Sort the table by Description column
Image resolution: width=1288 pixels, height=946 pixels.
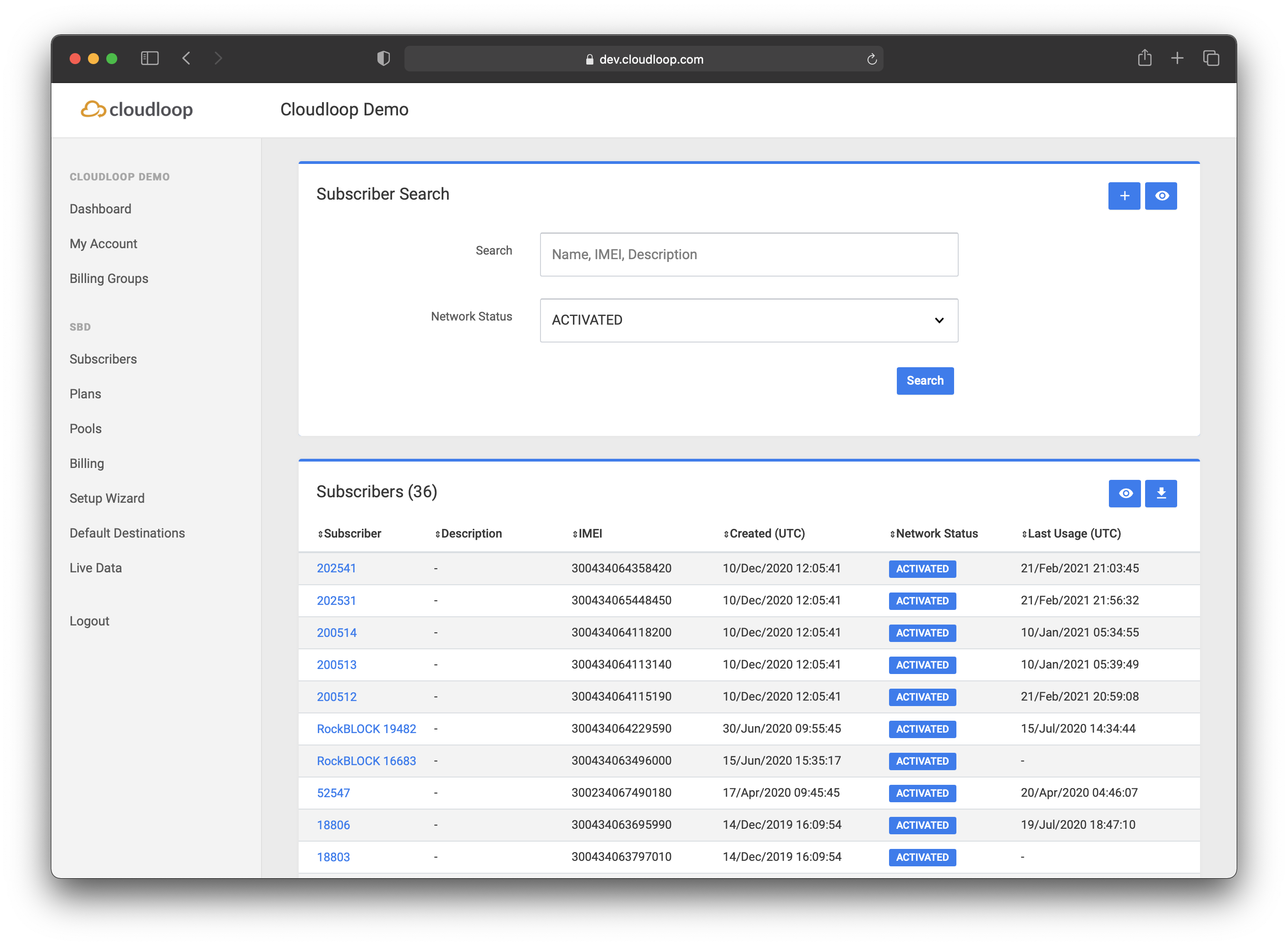[468, 534]
